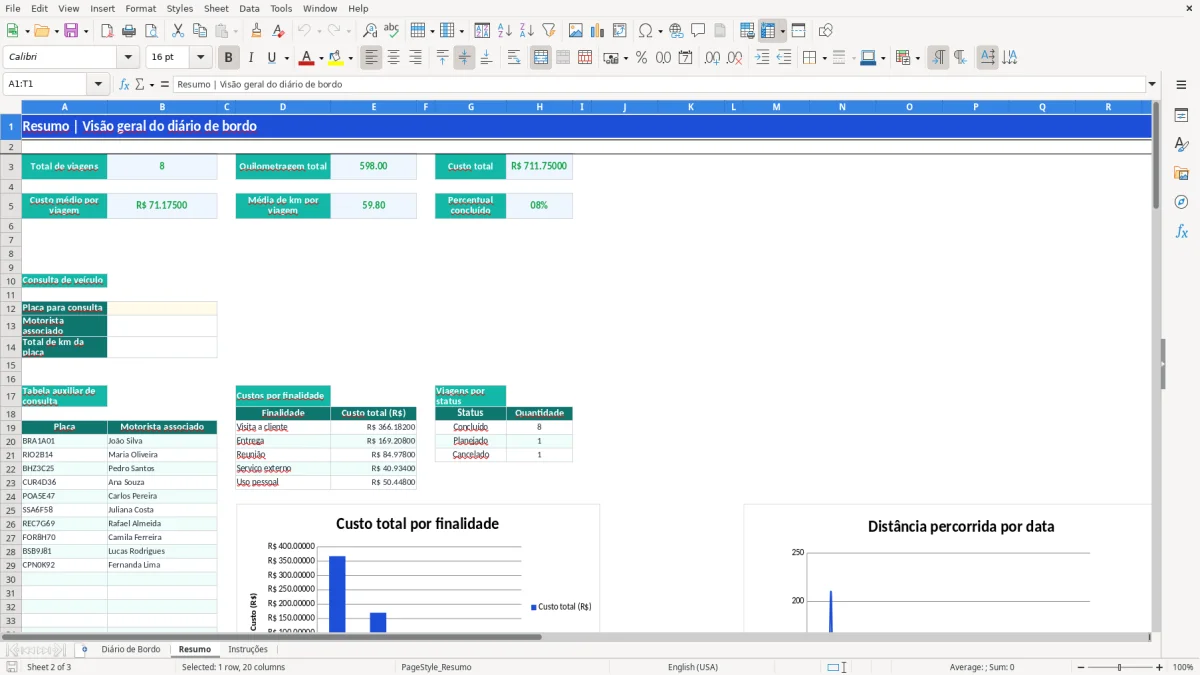Click Sort Descending icon
The height and width of the screenshot is (675, 1200).
[x=527, y=31]
